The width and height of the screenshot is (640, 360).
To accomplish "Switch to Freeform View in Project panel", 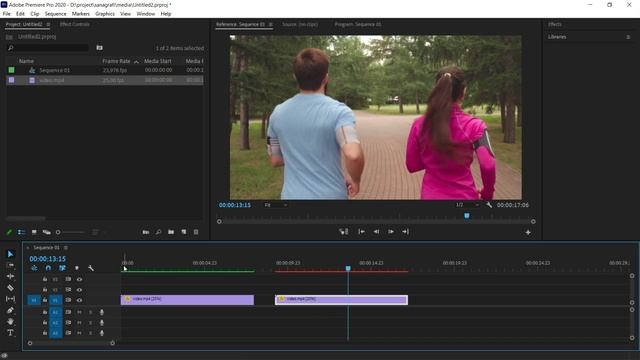I will coord(47,232).
